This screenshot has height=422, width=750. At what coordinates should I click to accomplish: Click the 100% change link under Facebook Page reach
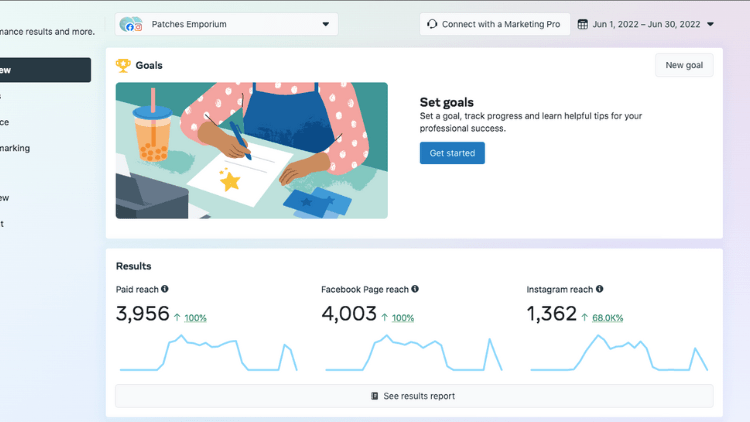point(403,318)
